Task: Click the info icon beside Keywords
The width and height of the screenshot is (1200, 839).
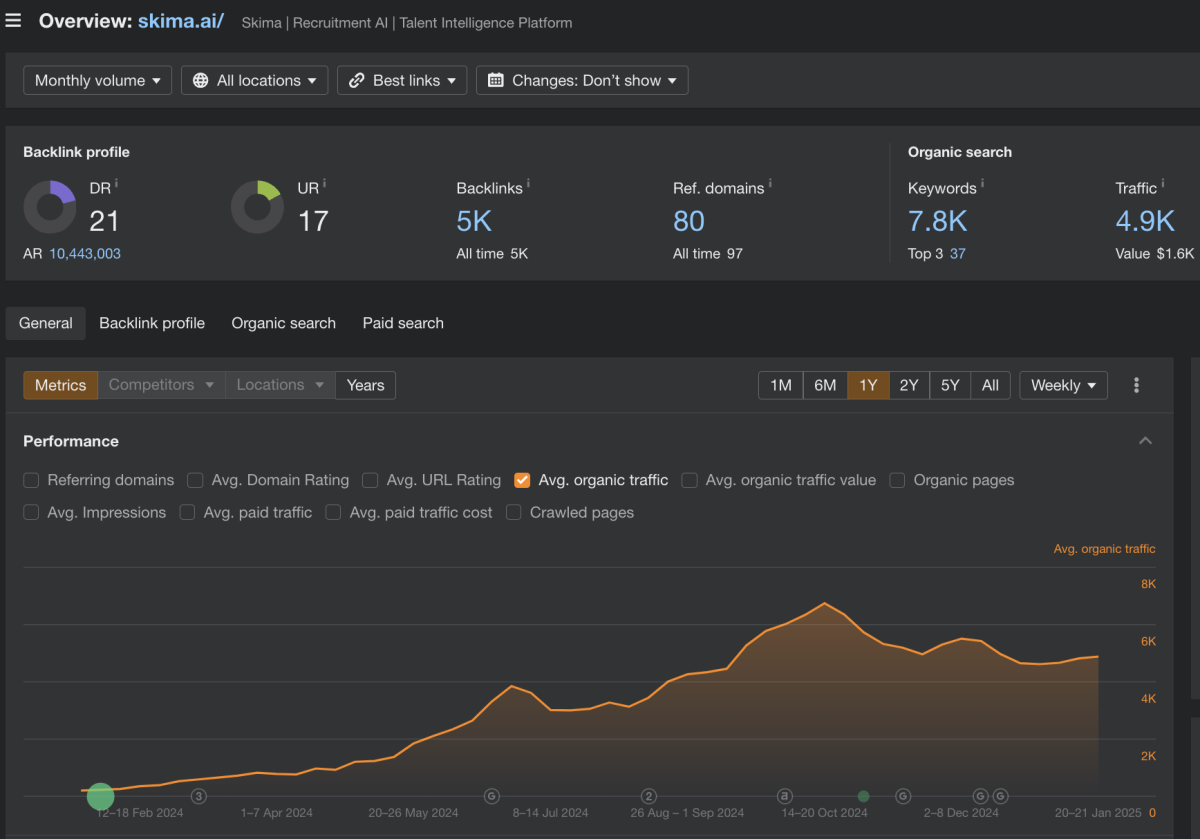Action: click(982, 184)
